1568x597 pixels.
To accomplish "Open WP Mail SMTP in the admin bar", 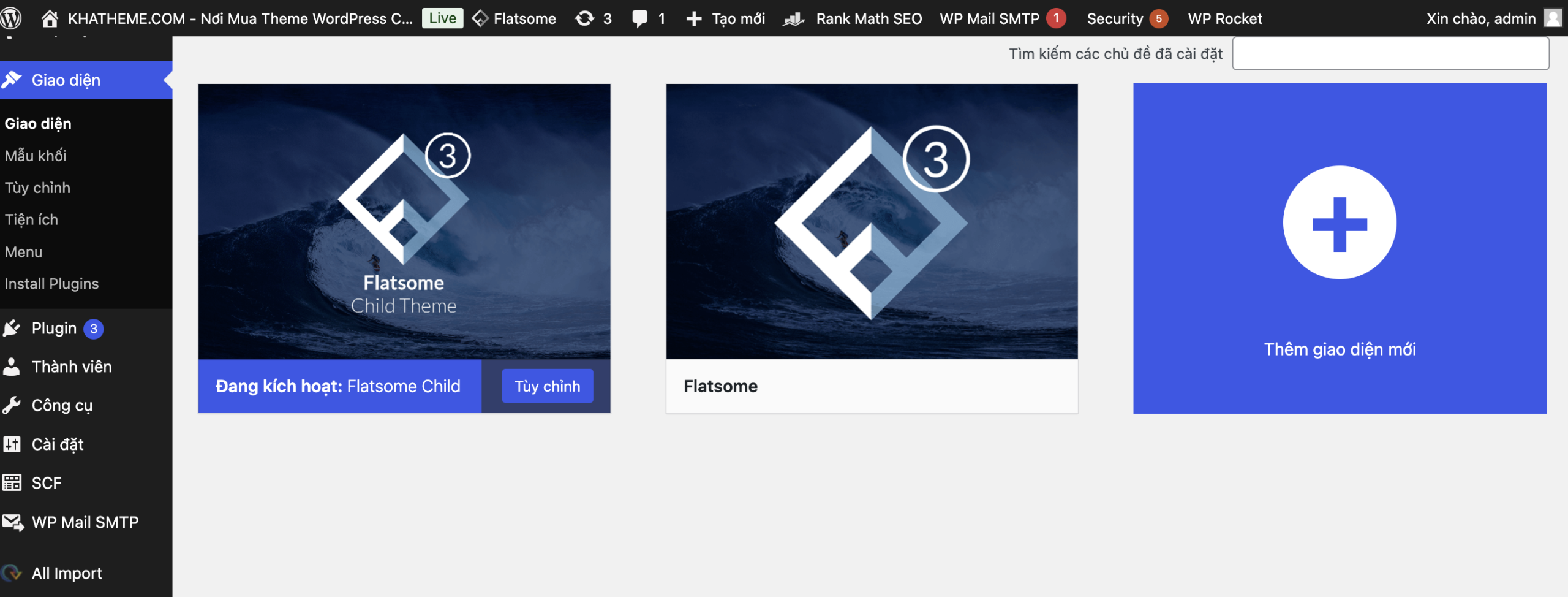I will click(989, 18).
